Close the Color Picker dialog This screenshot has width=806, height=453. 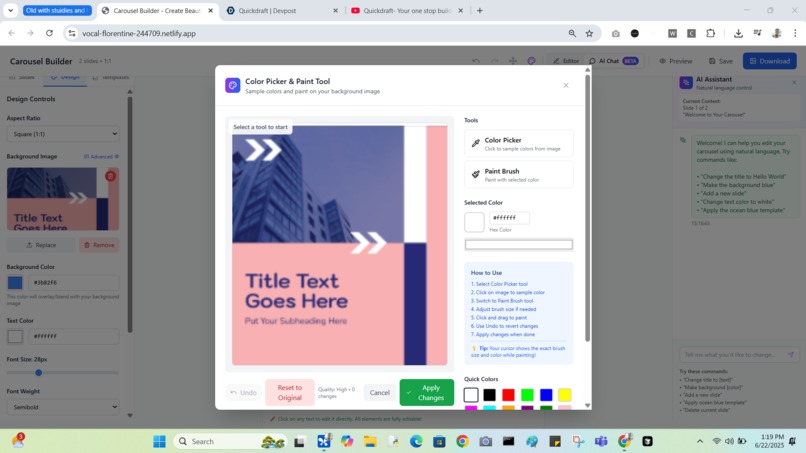(565, 85)
